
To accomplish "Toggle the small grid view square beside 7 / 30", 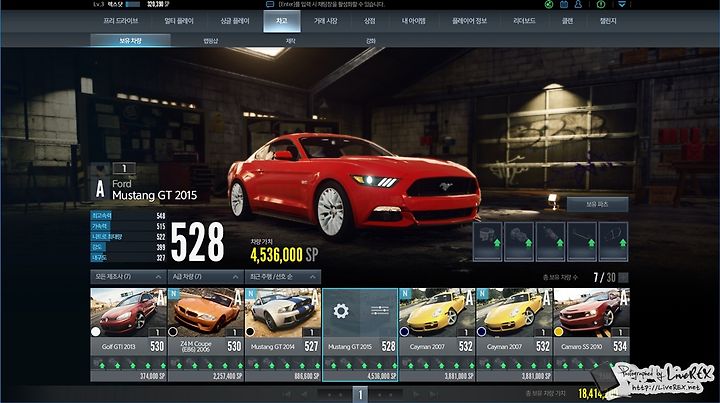I will coord(624,277).
